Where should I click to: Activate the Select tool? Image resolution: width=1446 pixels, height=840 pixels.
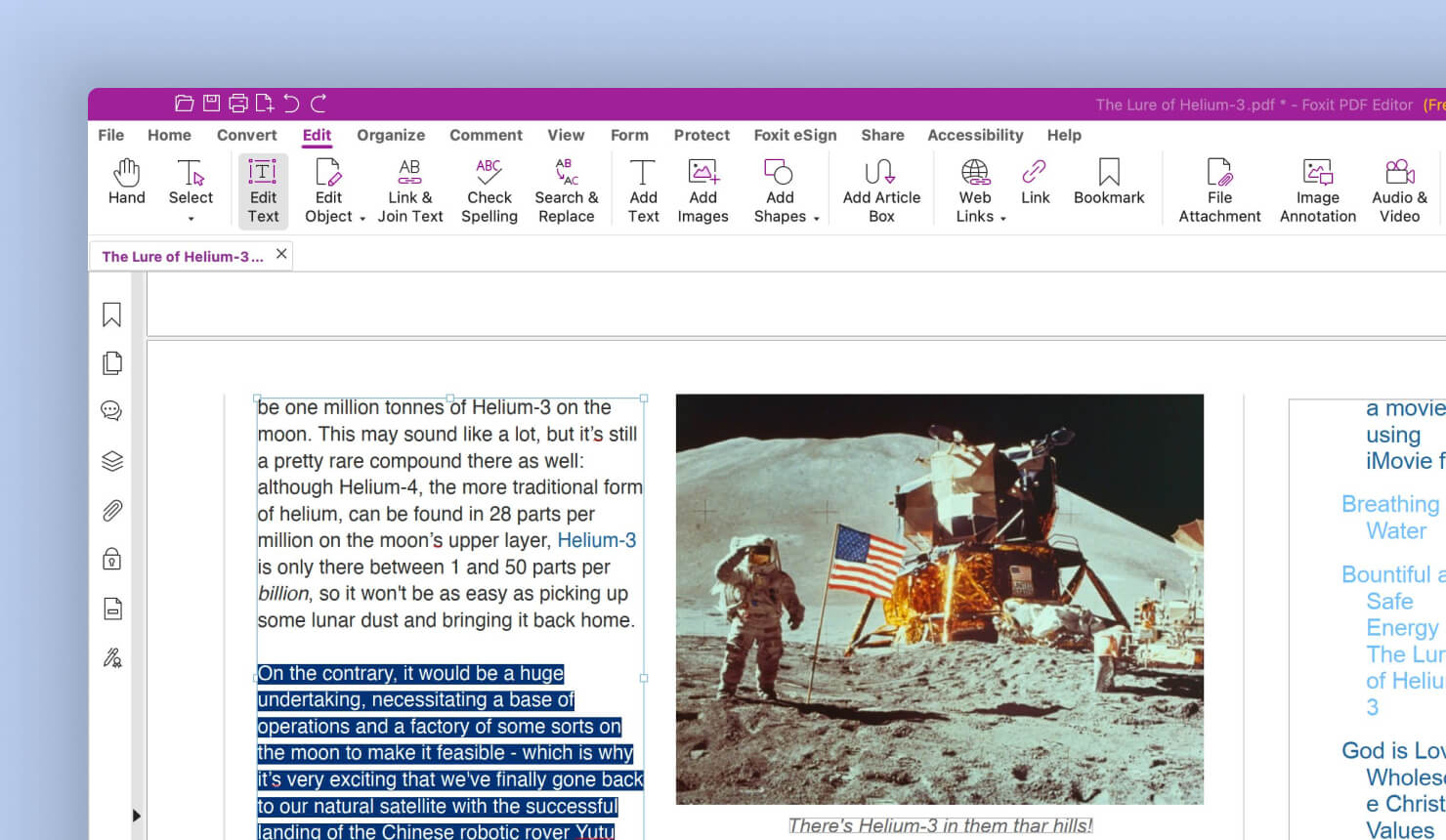[191, 183]
